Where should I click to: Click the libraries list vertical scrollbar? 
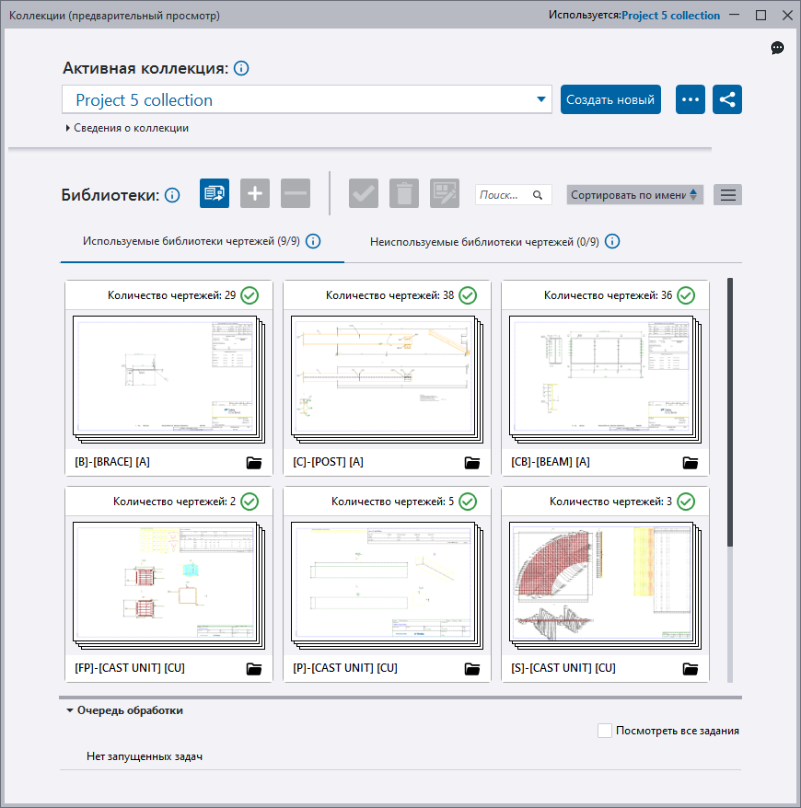click(730, 412)
